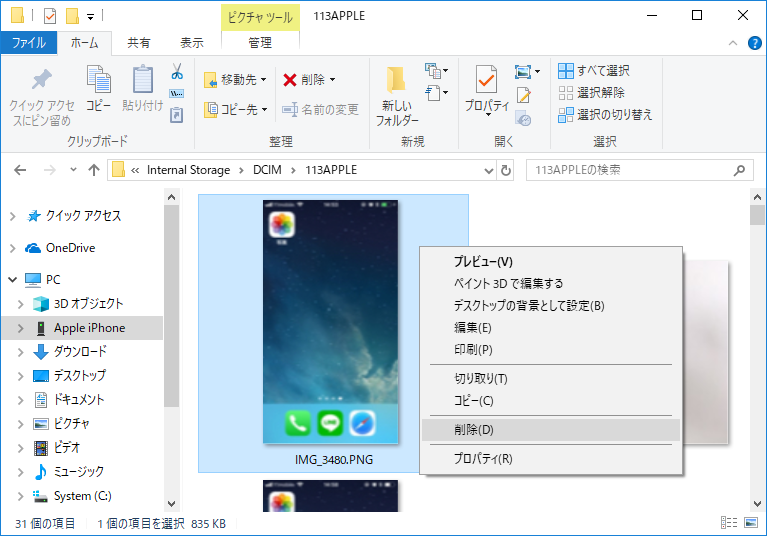
Task: Click the up-arrow navigation icon
Action: tap(94, 170)
